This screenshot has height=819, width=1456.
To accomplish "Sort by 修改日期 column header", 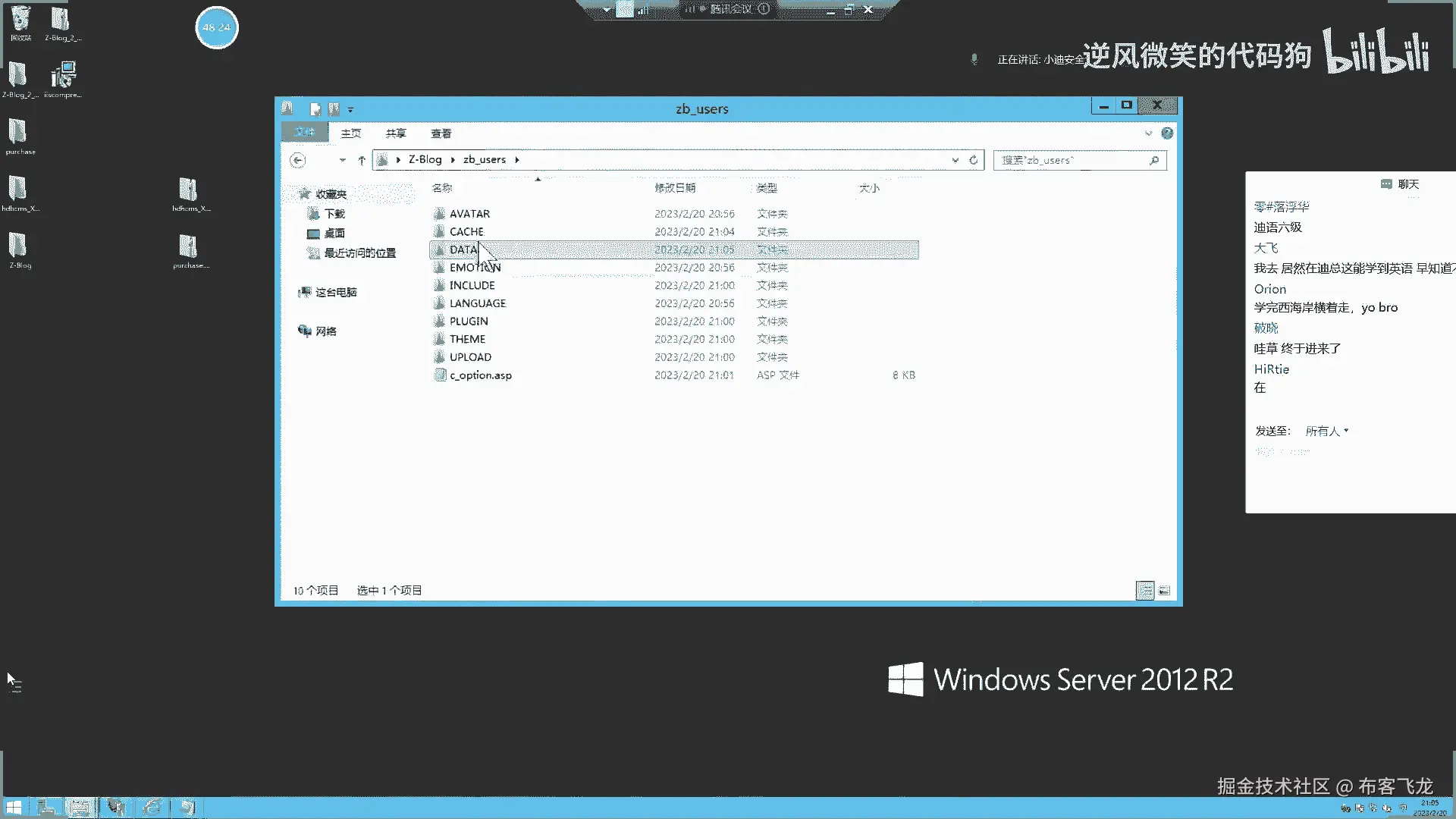I will [675, 187].
